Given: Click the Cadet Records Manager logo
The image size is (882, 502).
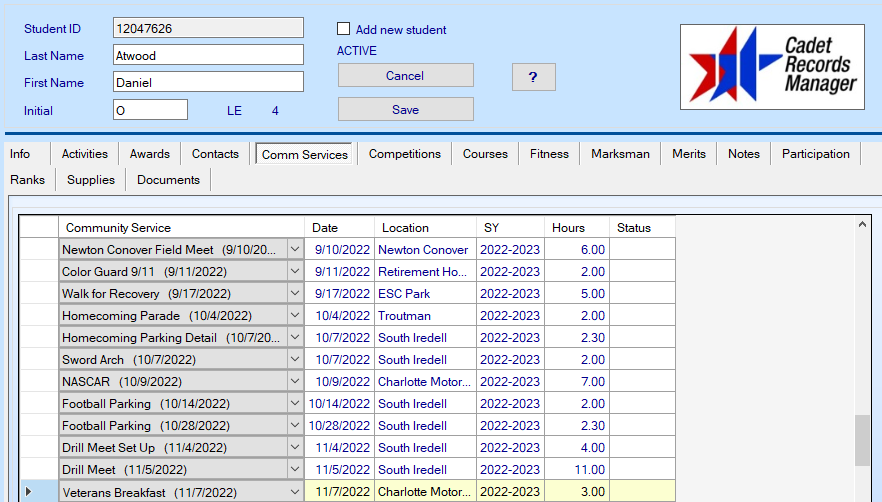Looking at the screenshot, I should [773, 67].
